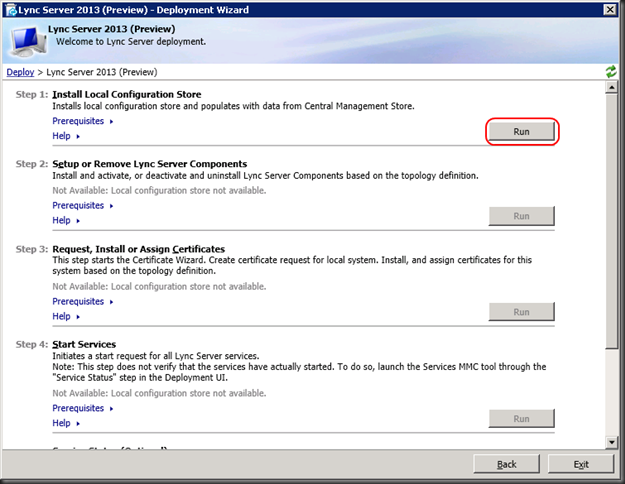Click the scrollbar down arrow
625x484 pixels.
click(x=611, y=442)
